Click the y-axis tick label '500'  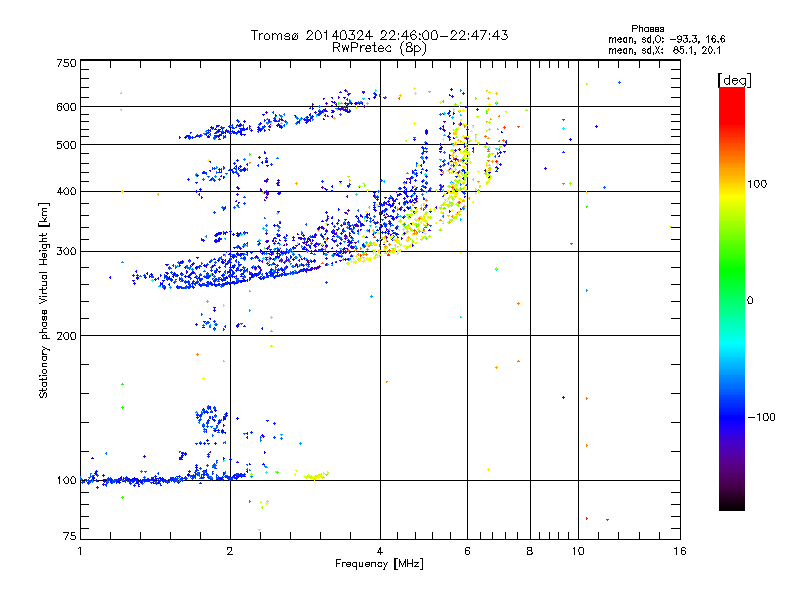(66, 145)
